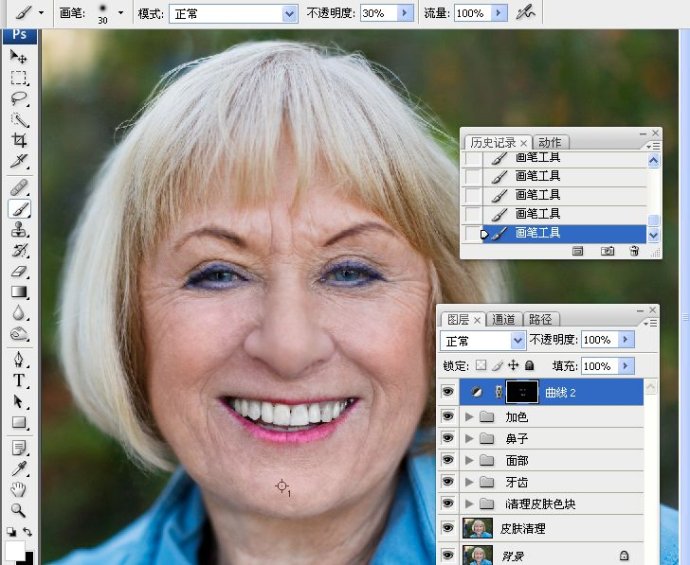The image size is (690, 565).
Task: Open layer blend mode 正常 dropdown
Action: [518, 340]
